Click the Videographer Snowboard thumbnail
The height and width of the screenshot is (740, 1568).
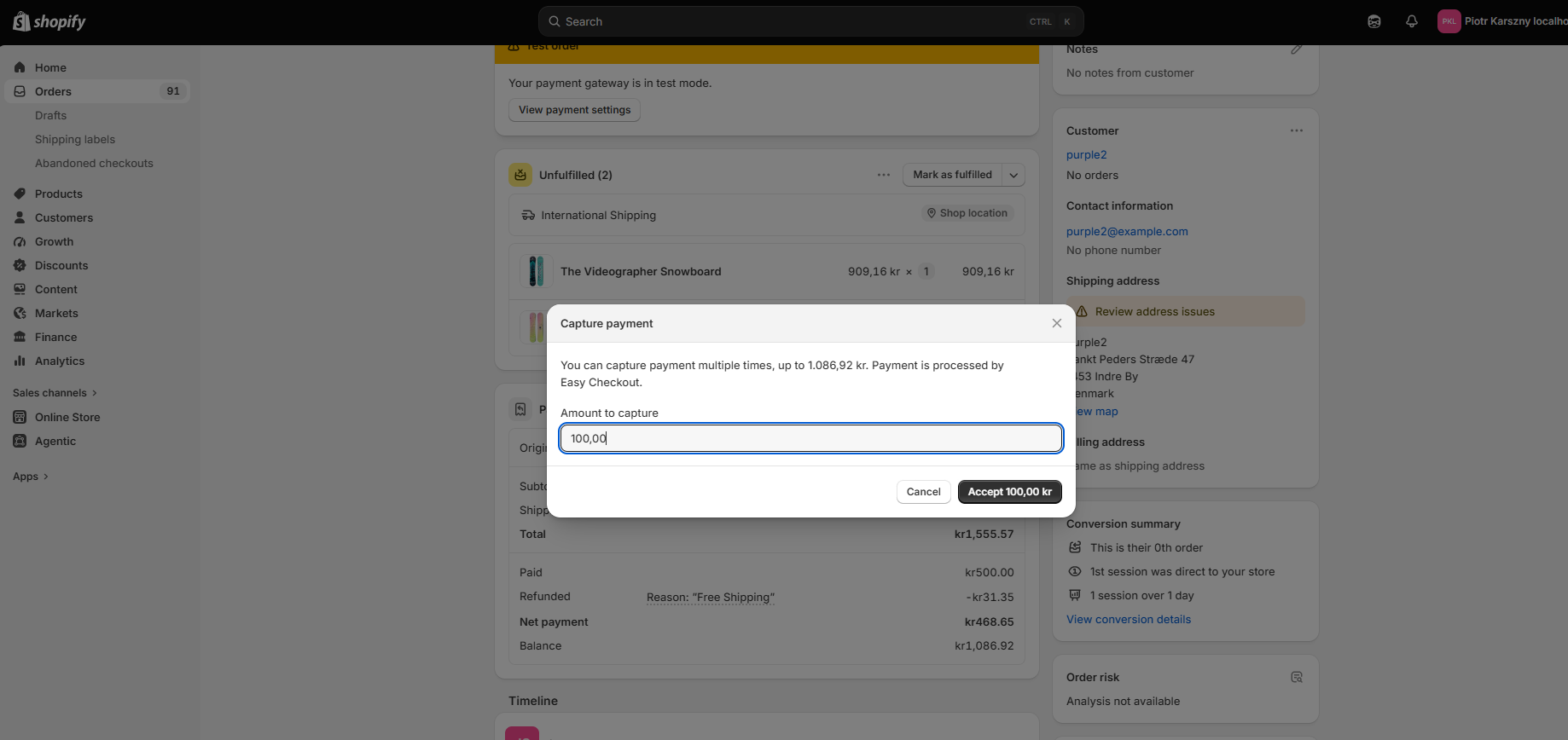536,271
